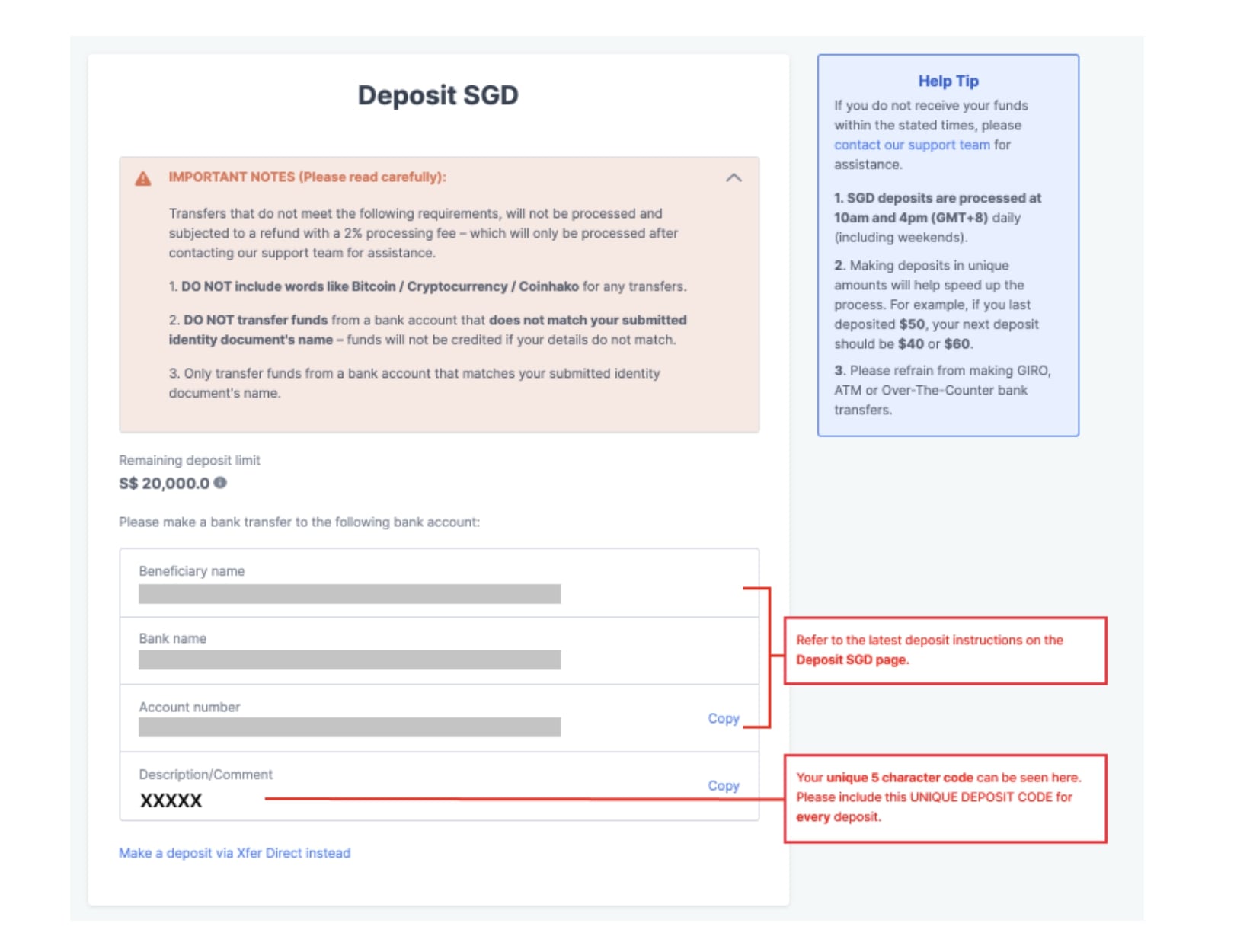
Task: Click the 2% processing fee paragraph
Action: [x=424, y=233]
